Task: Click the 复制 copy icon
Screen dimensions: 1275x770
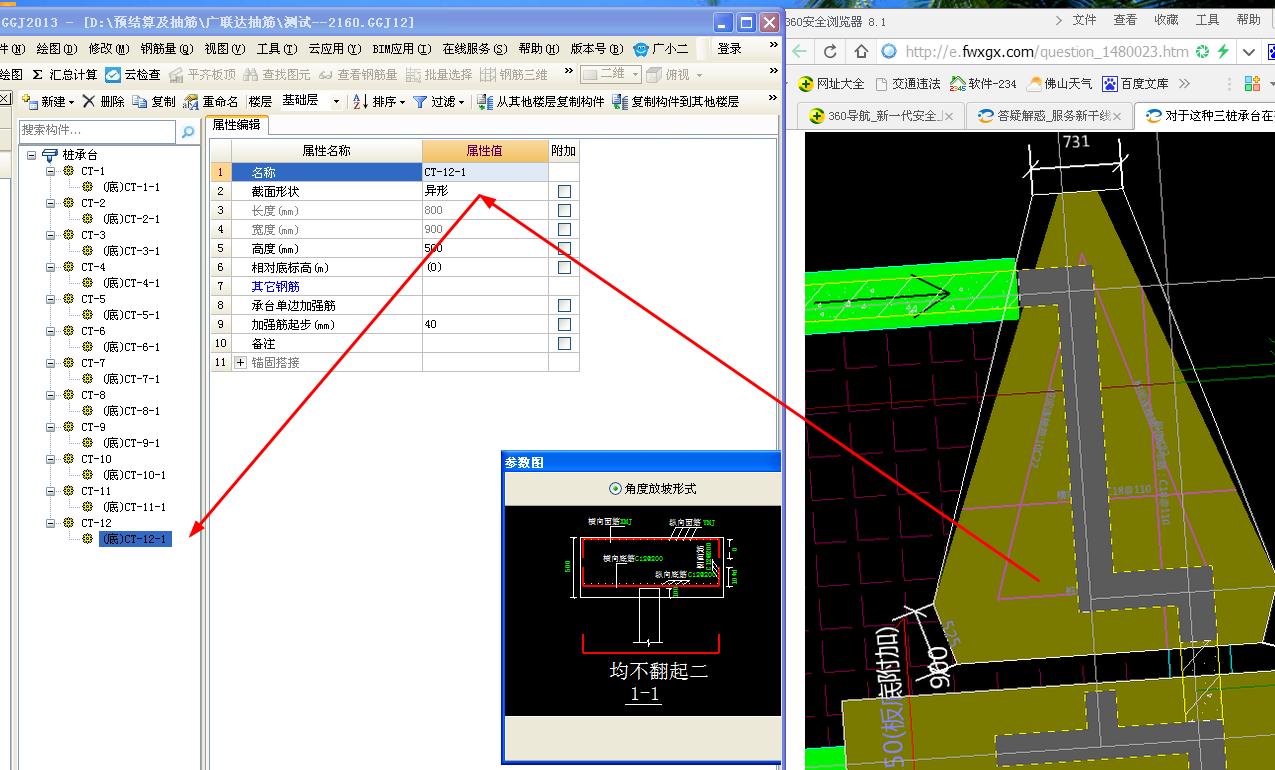Action: (140, 101)
